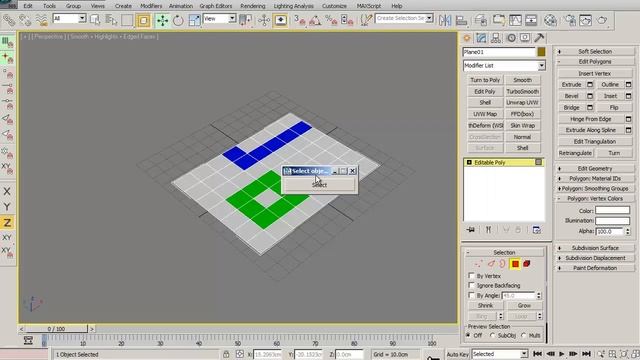Click the Select and Link chain icon
The height and width of the screenshot is (360, 640).
tap(9, 20)
